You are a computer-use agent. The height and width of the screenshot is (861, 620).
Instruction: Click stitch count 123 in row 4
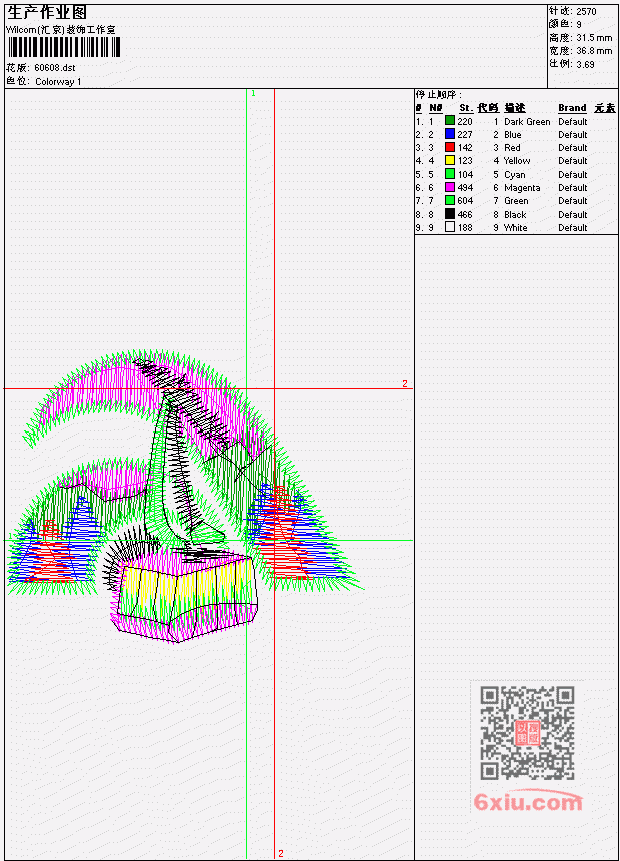tap(465, 161)
